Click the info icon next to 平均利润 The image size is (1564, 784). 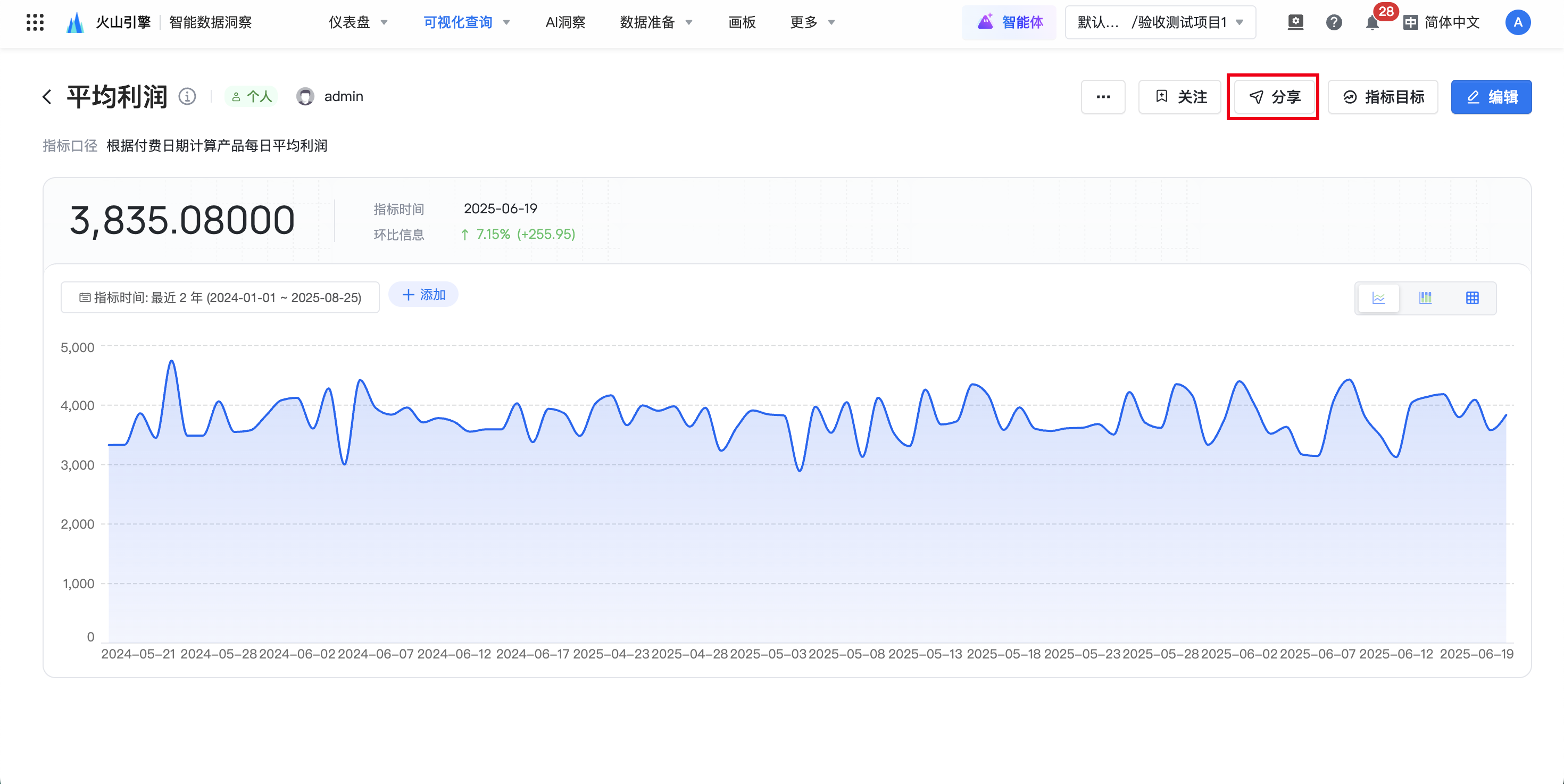tap(187, 96)
